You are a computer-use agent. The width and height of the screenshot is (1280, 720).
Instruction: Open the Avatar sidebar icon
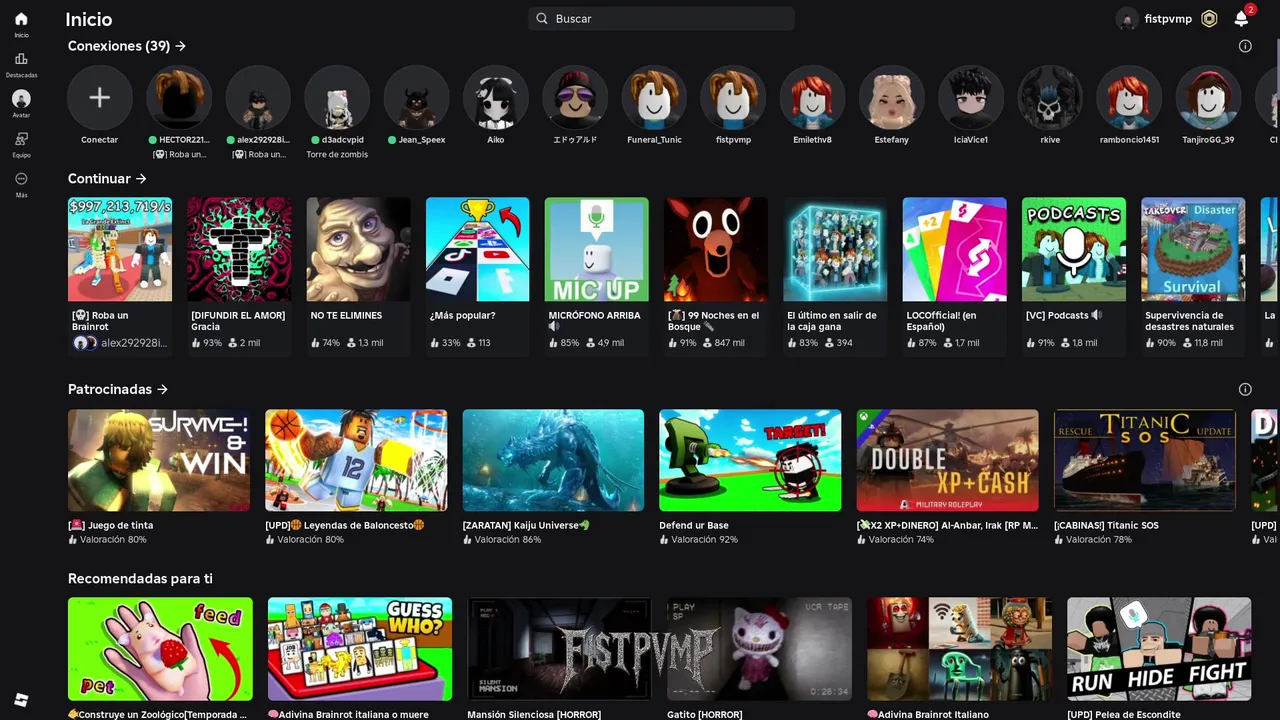tap(21, 99)
